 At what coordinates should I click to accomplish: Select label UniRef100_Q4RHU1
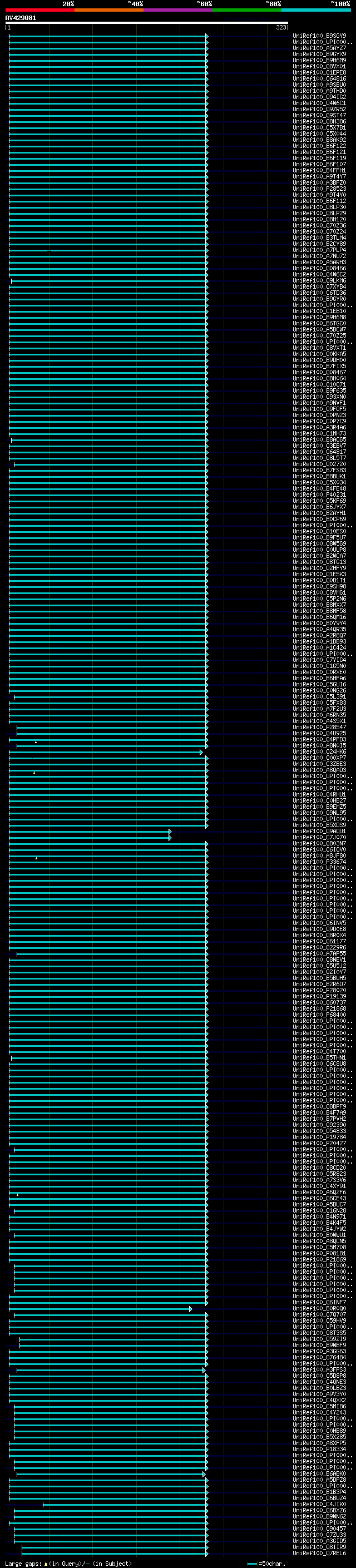coord(319,794)
